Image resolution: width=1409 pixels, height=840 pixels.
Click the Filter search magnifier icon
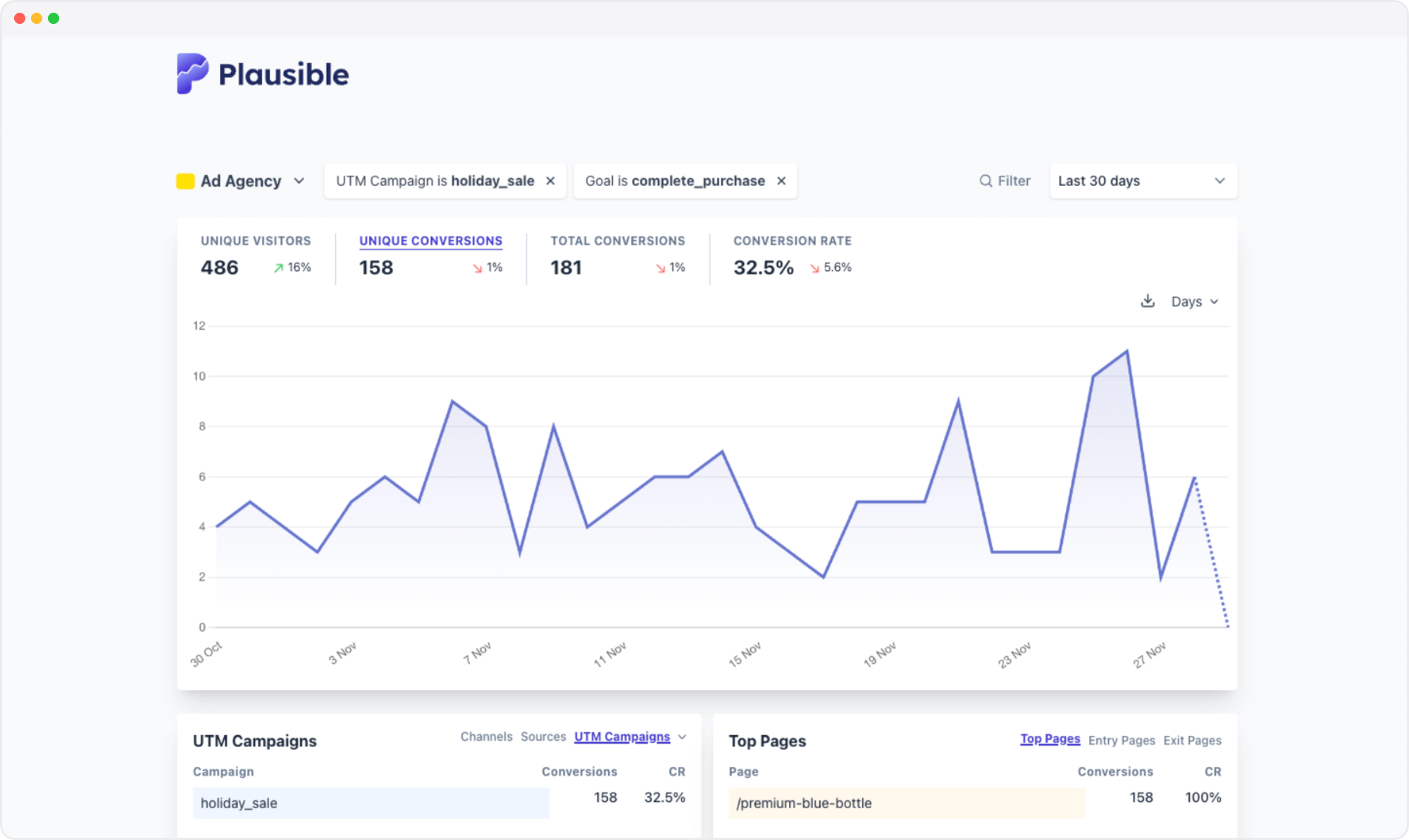tap(986, 181)
